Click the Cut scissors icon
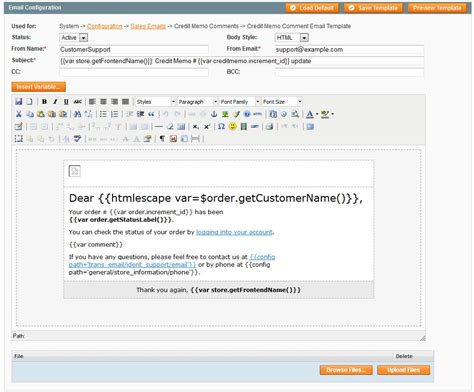This screenshot has height=392, width=474. tap(19, 114)
